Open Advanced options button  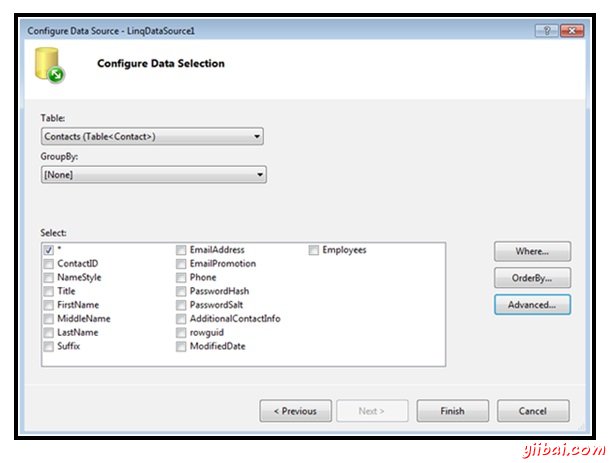(532, 304)
